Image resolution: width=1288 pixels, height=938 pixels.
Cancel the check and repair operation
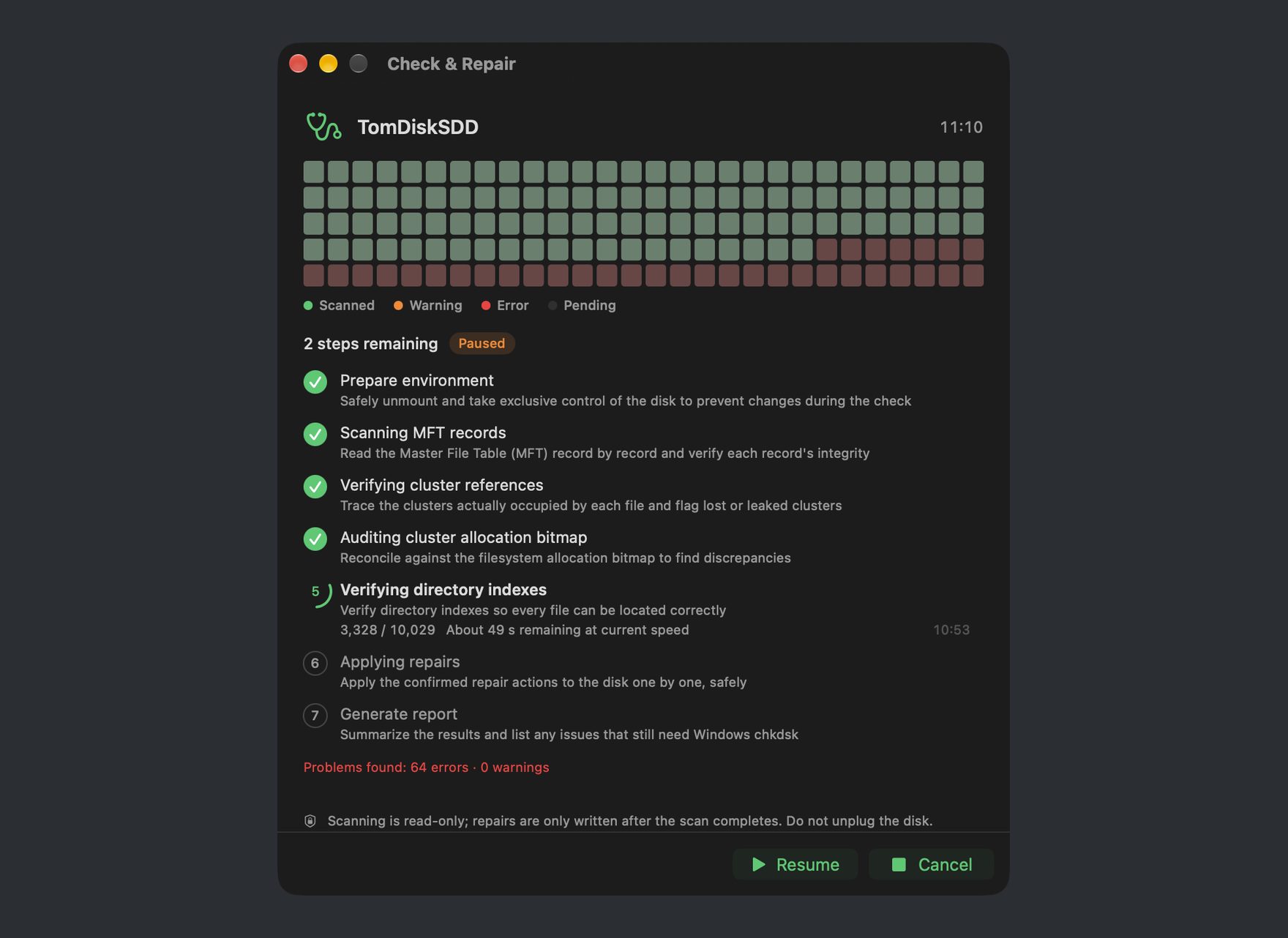coord(931,865)
